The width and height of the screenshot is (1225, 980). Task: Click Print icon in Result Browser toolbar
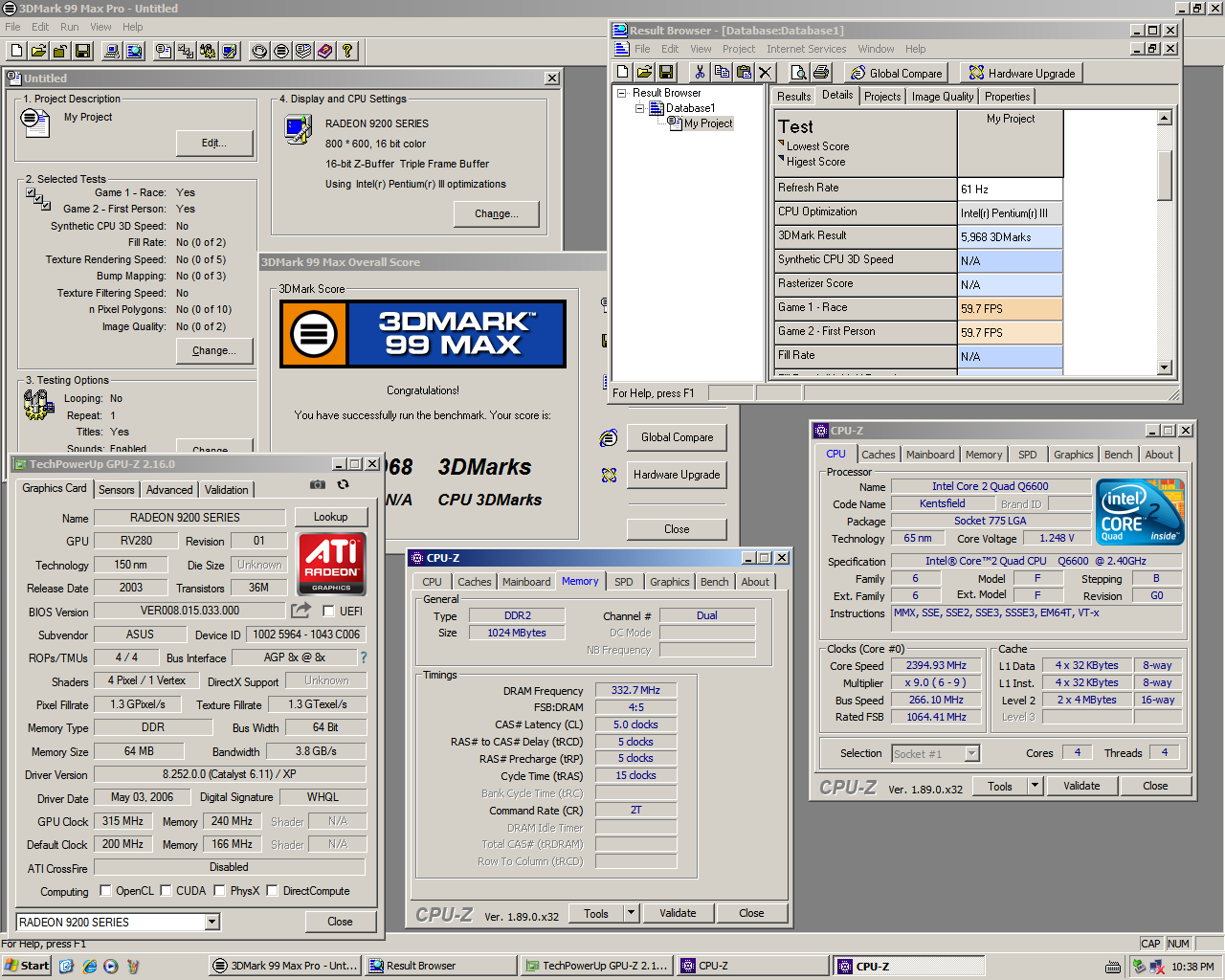(821, 72)
